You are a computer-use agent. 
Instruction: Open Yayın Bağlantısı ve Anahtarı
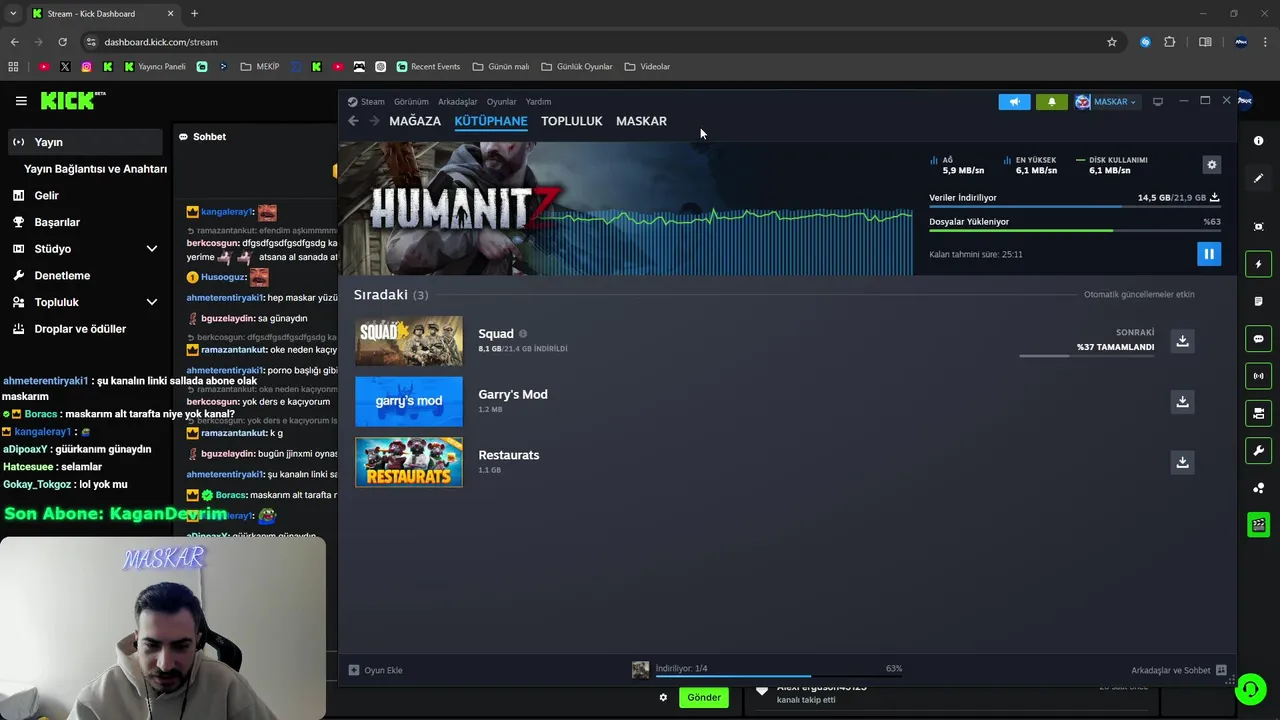(x=95, y=169)
